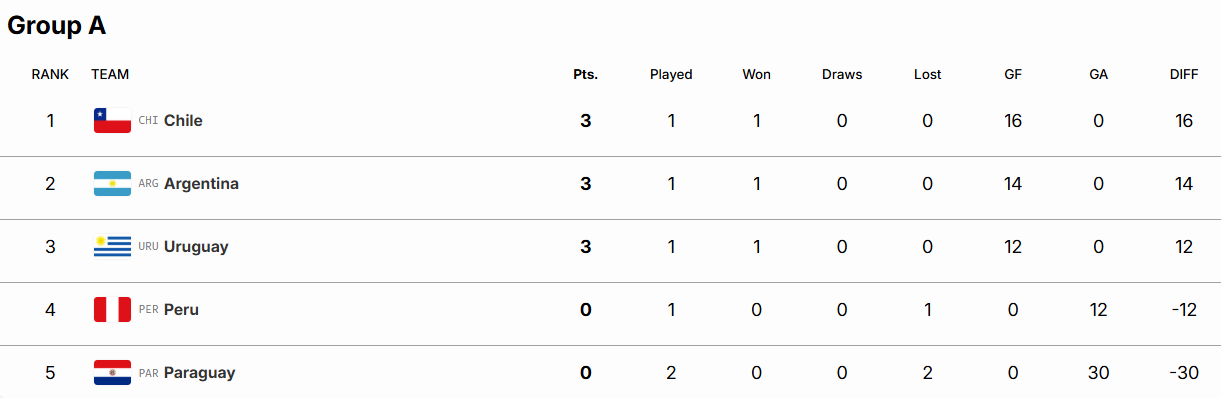Select the Won column header
The height and width of the screenshot is (398, 1221).
[x=756, y=74]
